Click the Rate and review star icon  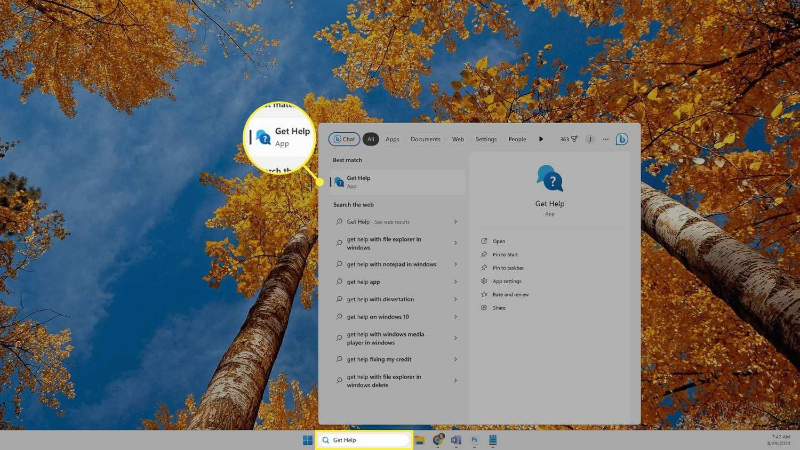tap(484, 294)
